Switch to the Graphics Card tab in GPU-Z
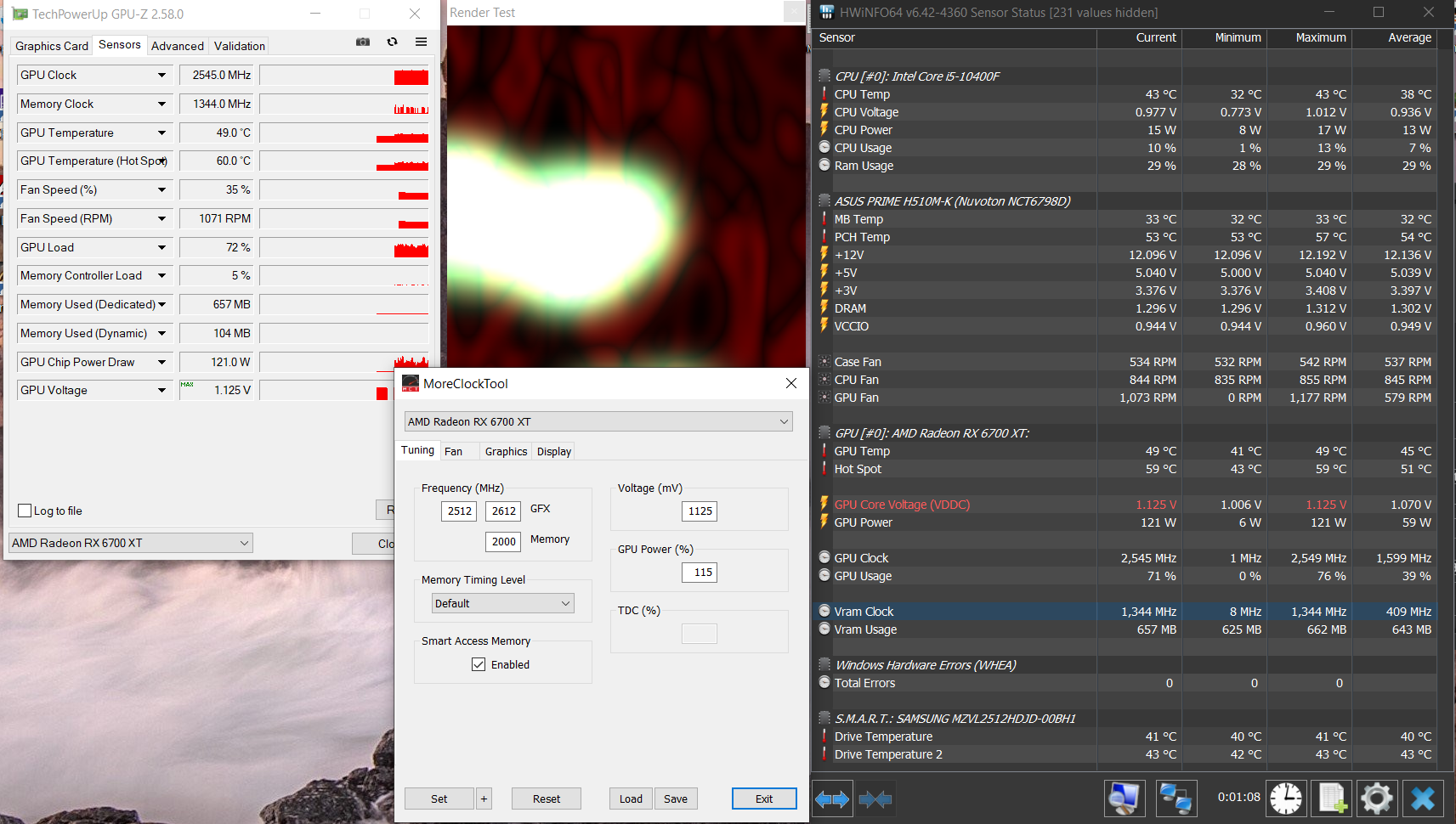This screenshot has width=1456, height=824. tap(52, 46)
